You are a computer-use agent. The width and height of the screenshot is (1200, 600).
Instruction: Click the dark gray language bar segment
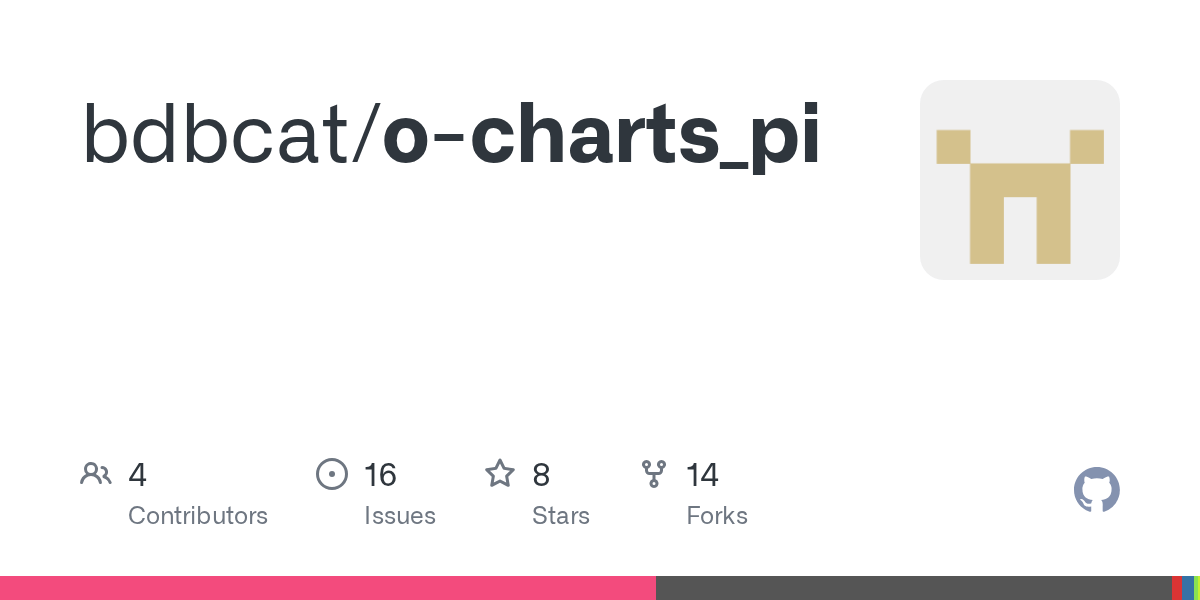coord(914,588)
